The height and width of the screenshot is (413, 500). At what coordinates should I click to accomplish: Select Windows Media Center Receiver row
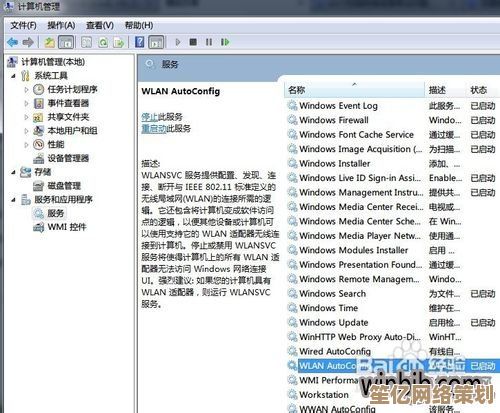pyautogui.click(x=393, y=207)
